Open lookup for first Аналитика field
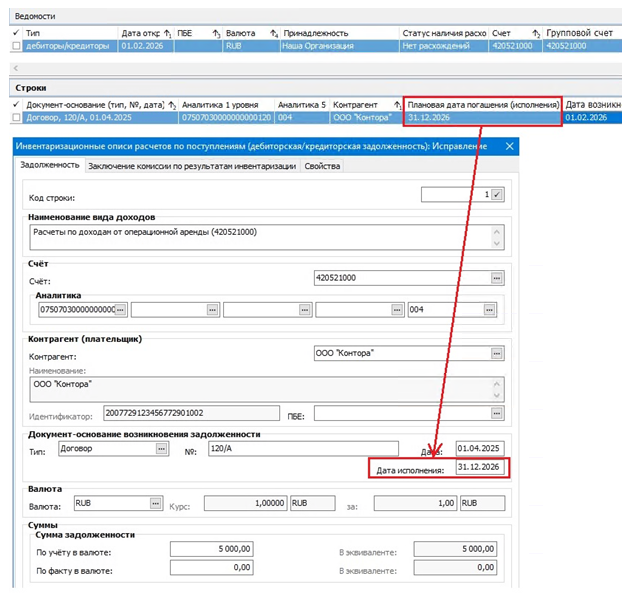This screenshot has height=602, width=633. click(x=120, y=311)
